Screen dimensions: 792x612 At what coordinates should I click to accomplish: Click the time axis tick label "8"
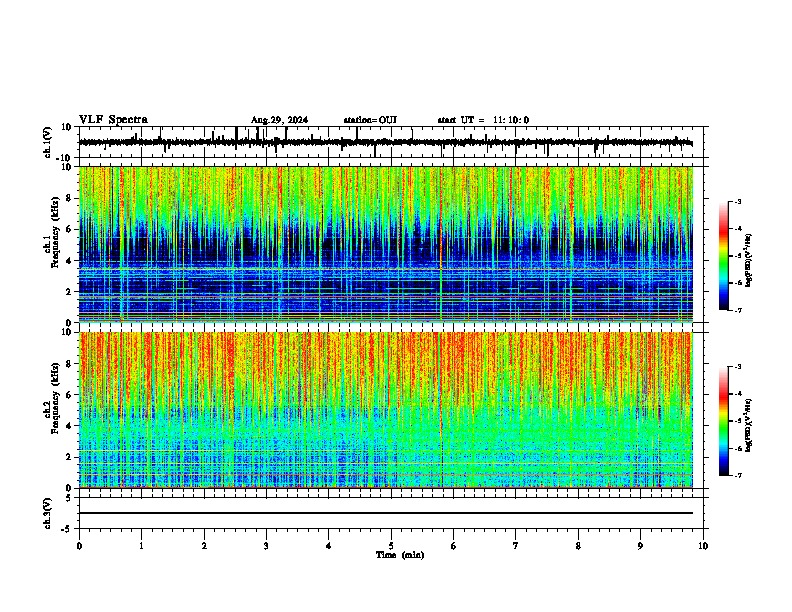click(578, 546)
